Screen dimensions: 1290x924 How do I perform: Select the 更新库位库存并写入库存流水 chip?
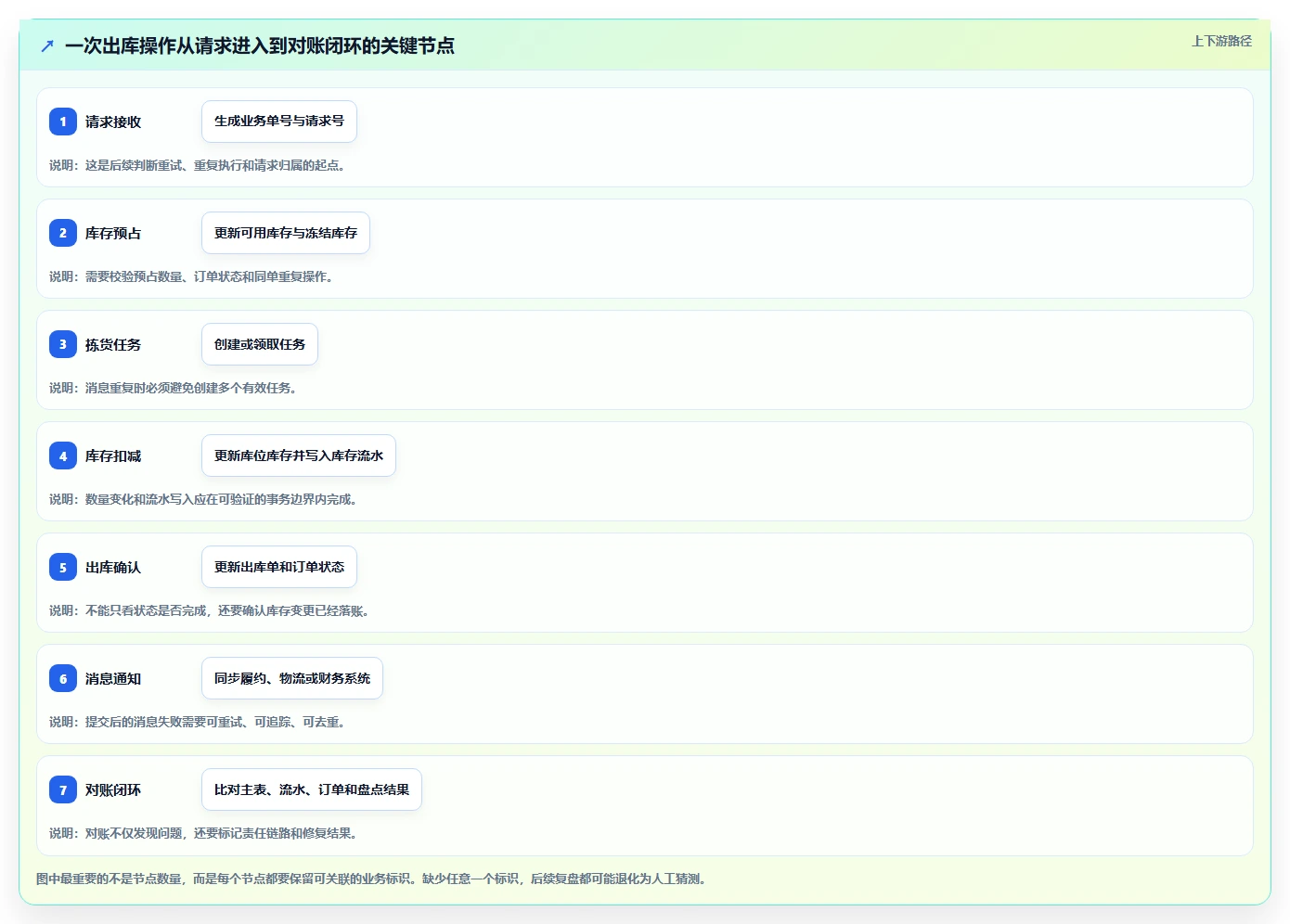click(299, 456)
